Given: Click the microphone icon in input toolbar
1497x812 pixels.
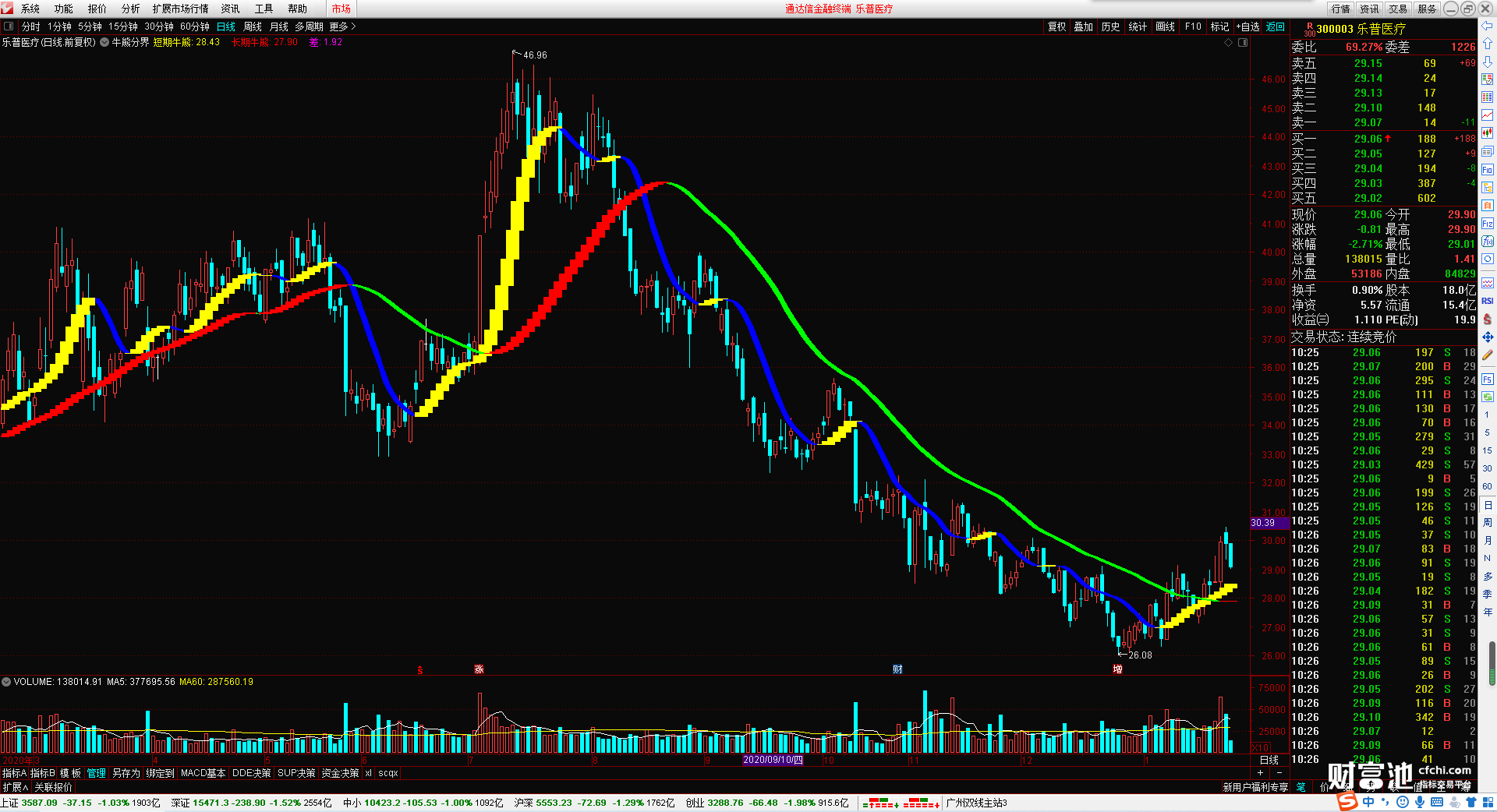Looking at the screenshot, I should (x=1420, y=802).
